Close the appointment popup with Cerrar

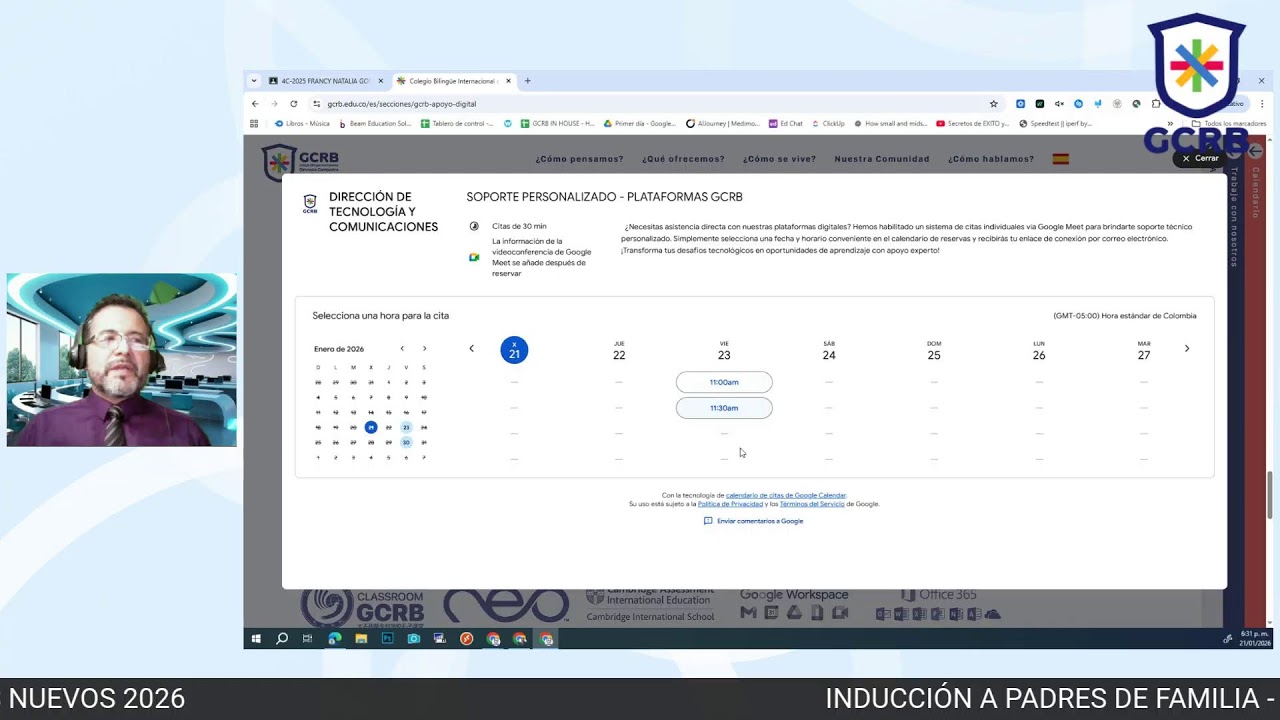(x=1200, y=158)
